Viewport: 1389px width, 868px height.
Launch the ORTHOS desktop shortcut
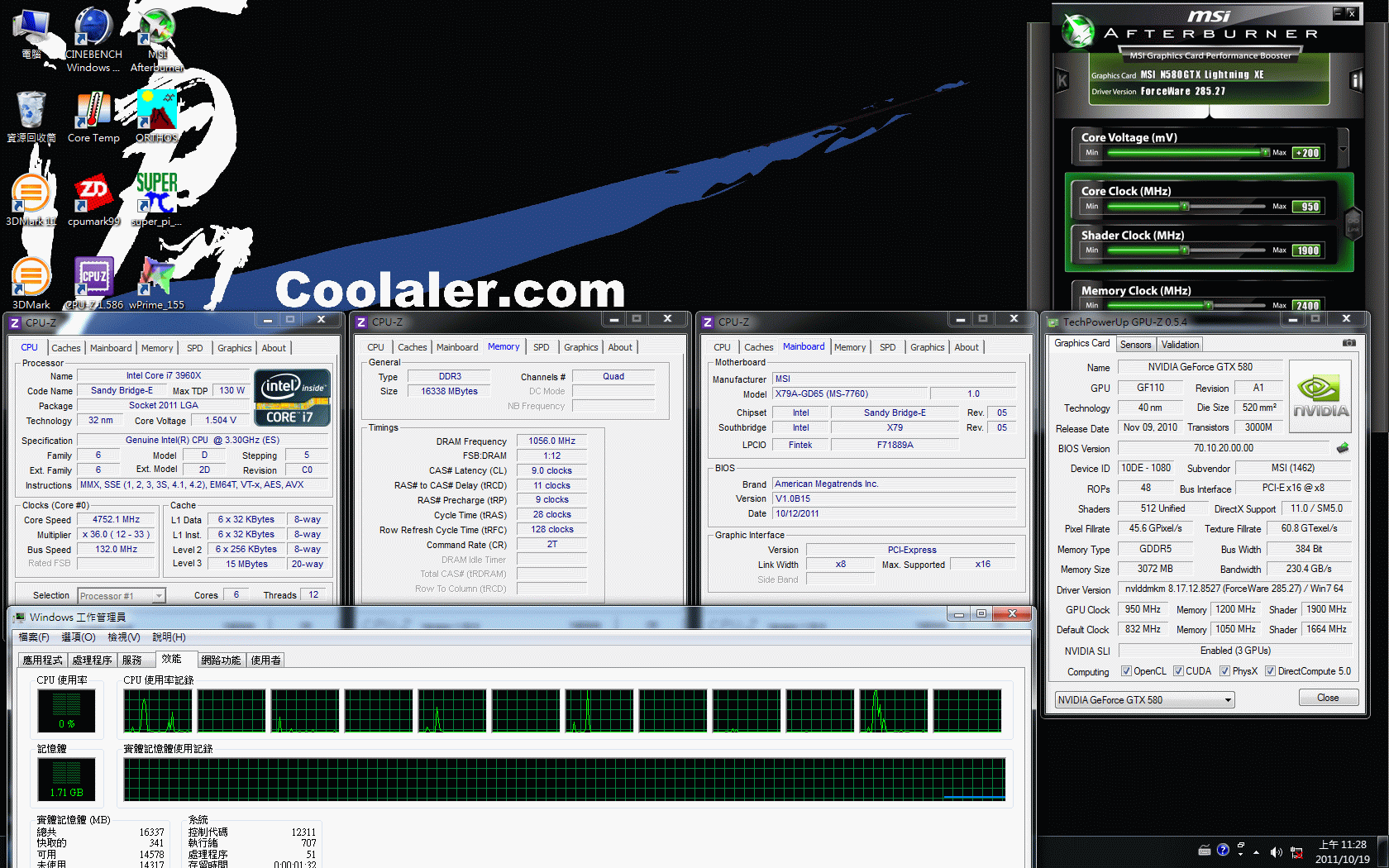coord(157,116)
